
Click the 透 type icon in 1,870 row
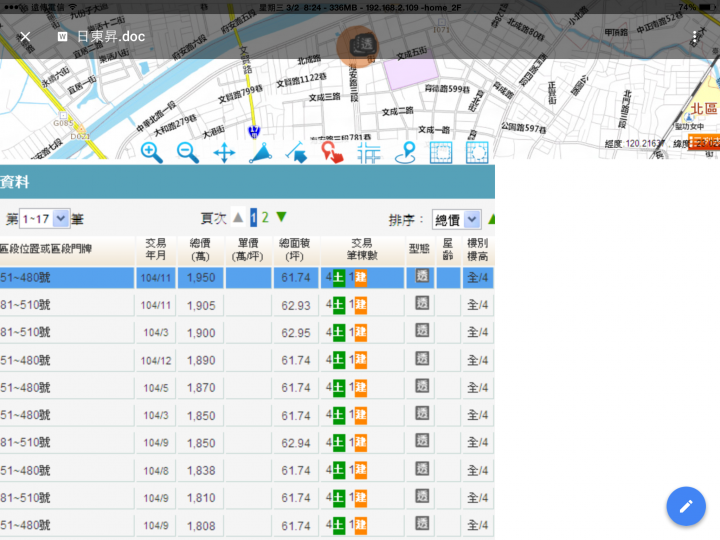point(422,386)
